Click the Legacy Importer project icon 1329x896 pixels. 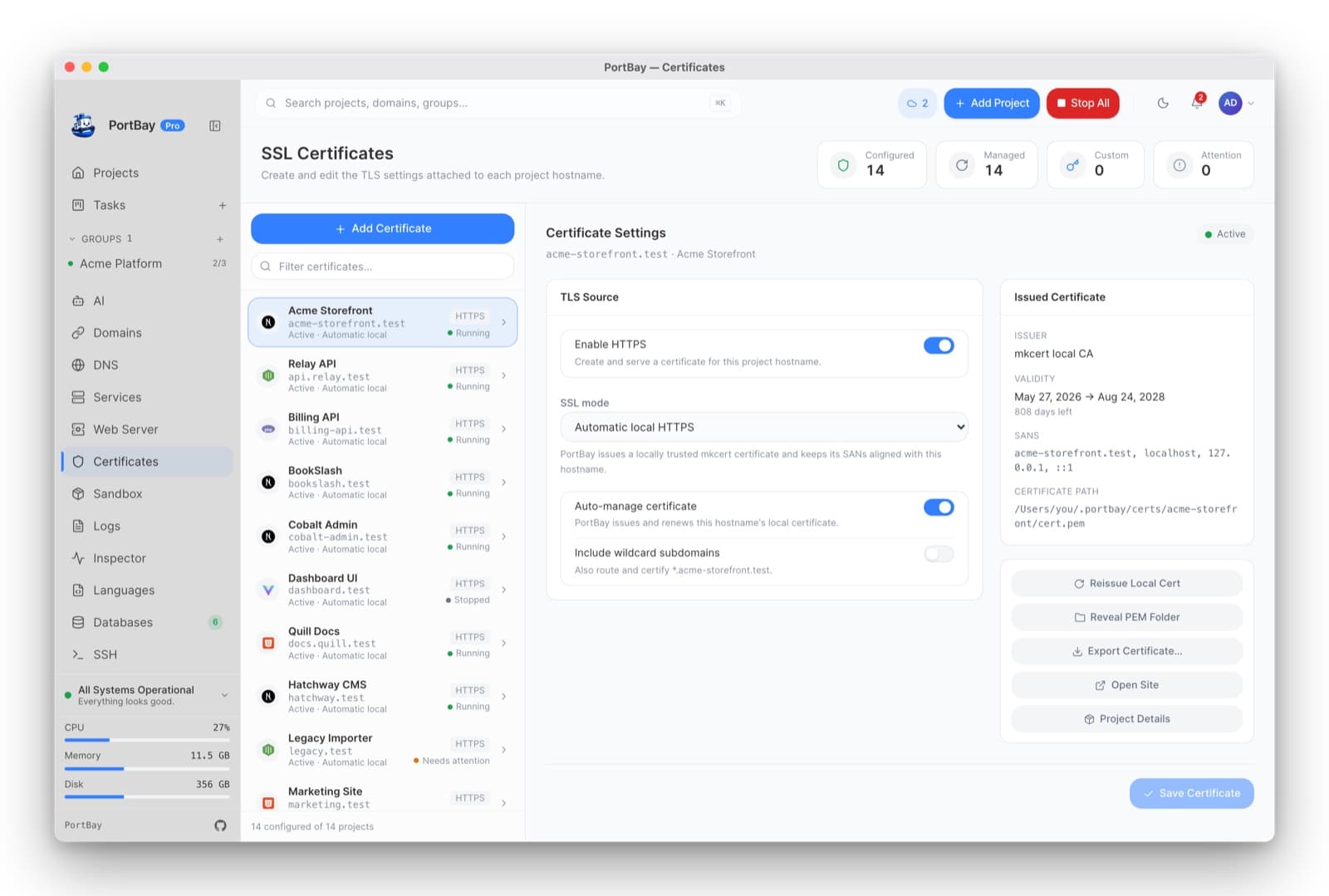pyautogui.click(x=268, y=750)
